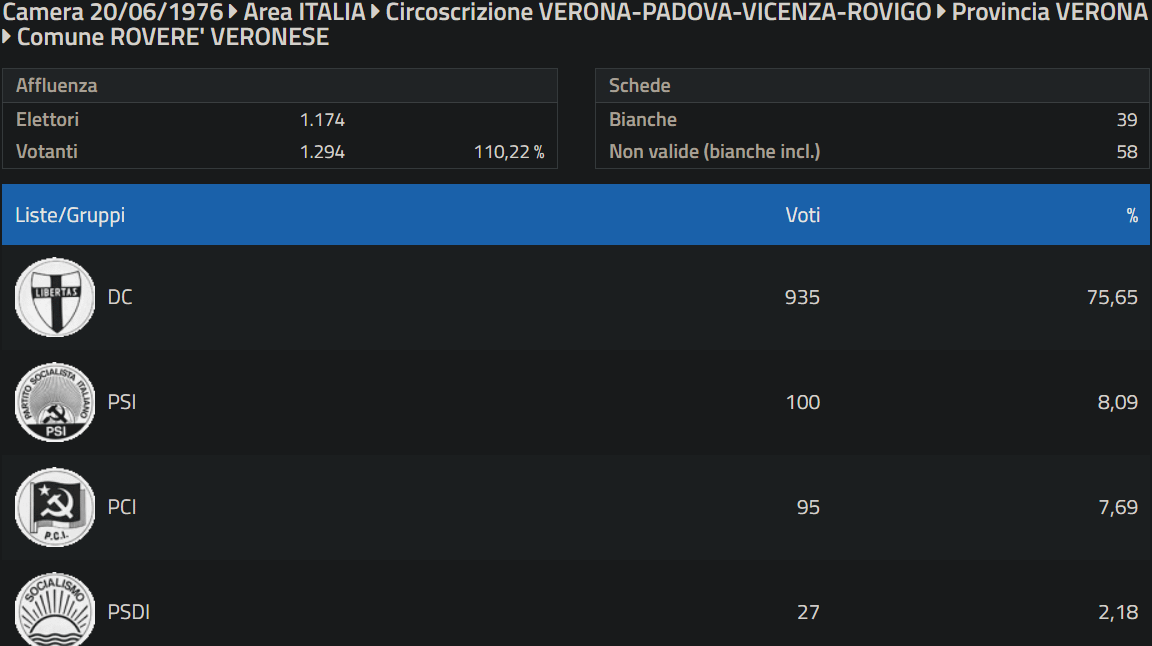Go to Area ITALIA breadcrumb
The height and width of the screenshot is (646, 1152).
(304, 13)
